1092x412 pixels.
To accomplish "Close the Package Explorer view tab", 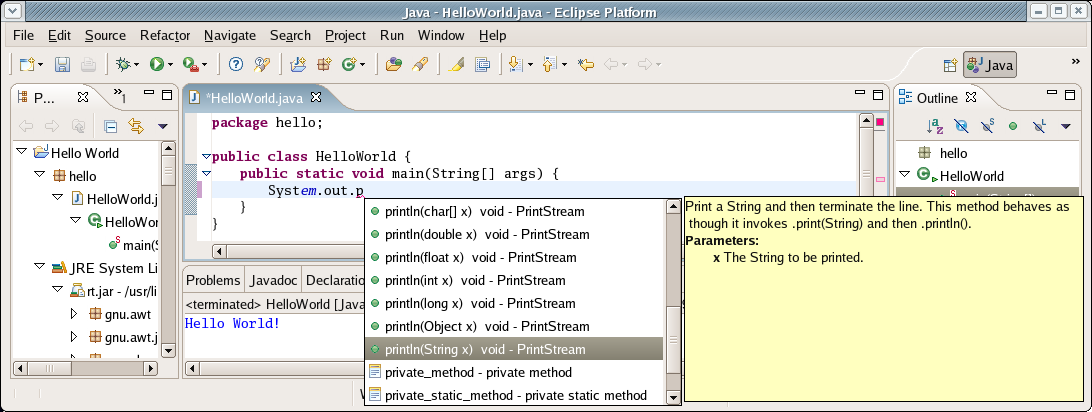I will click(83, 97).
